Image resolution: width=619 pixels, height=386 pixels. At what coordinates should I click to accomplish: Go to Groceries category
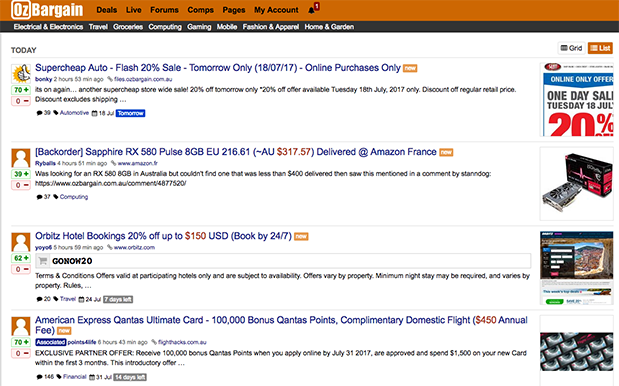click(128, 27)
